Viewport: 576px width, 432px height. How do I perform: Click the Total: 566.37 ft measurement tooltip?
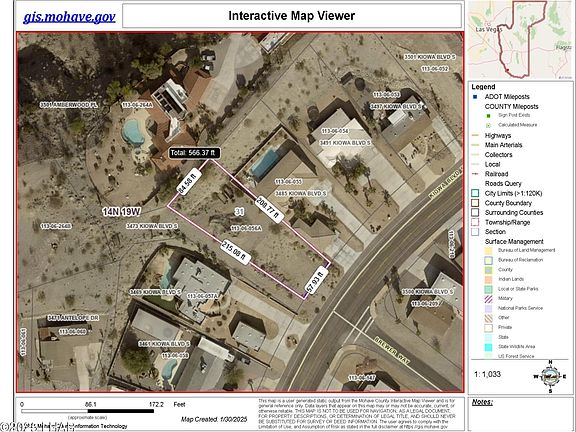pyautogui.click(x=194, y=153)
